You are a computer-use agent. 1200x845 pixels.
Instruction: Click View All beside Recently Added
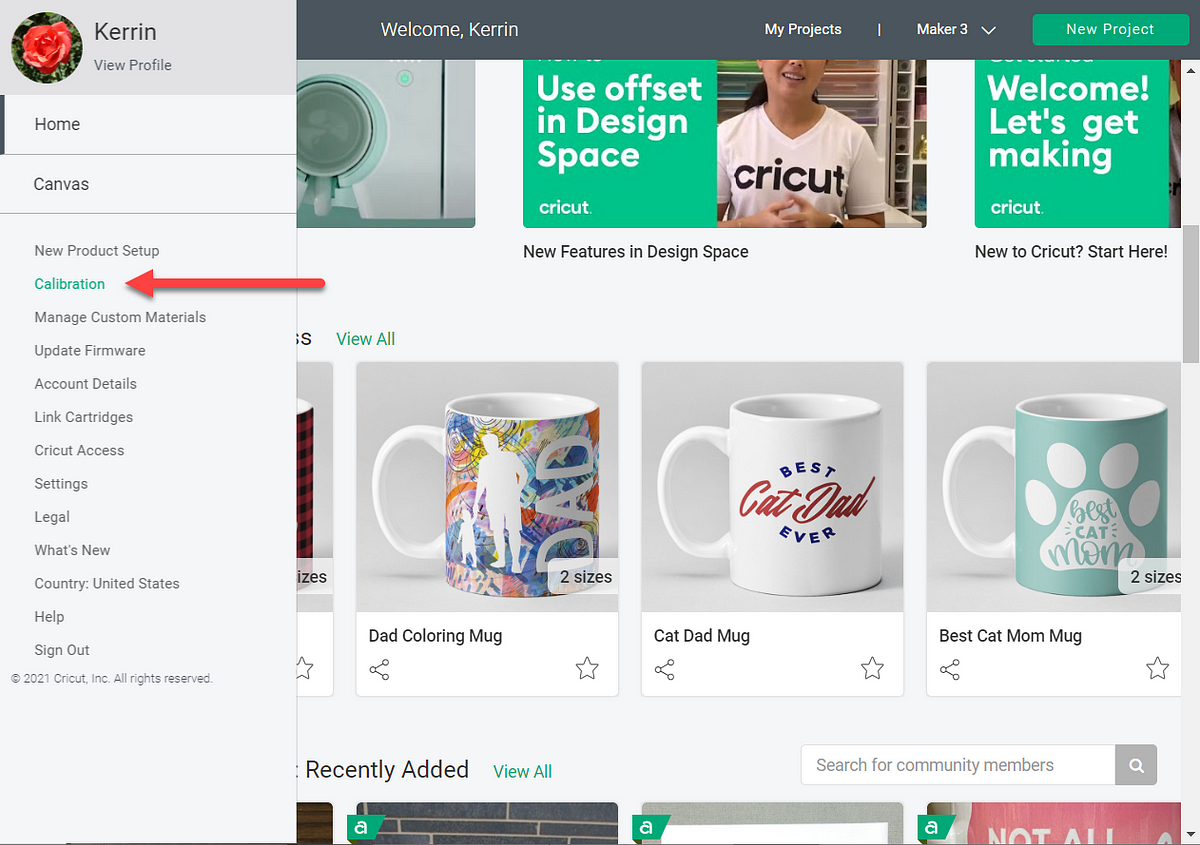(x=523, y=772)
